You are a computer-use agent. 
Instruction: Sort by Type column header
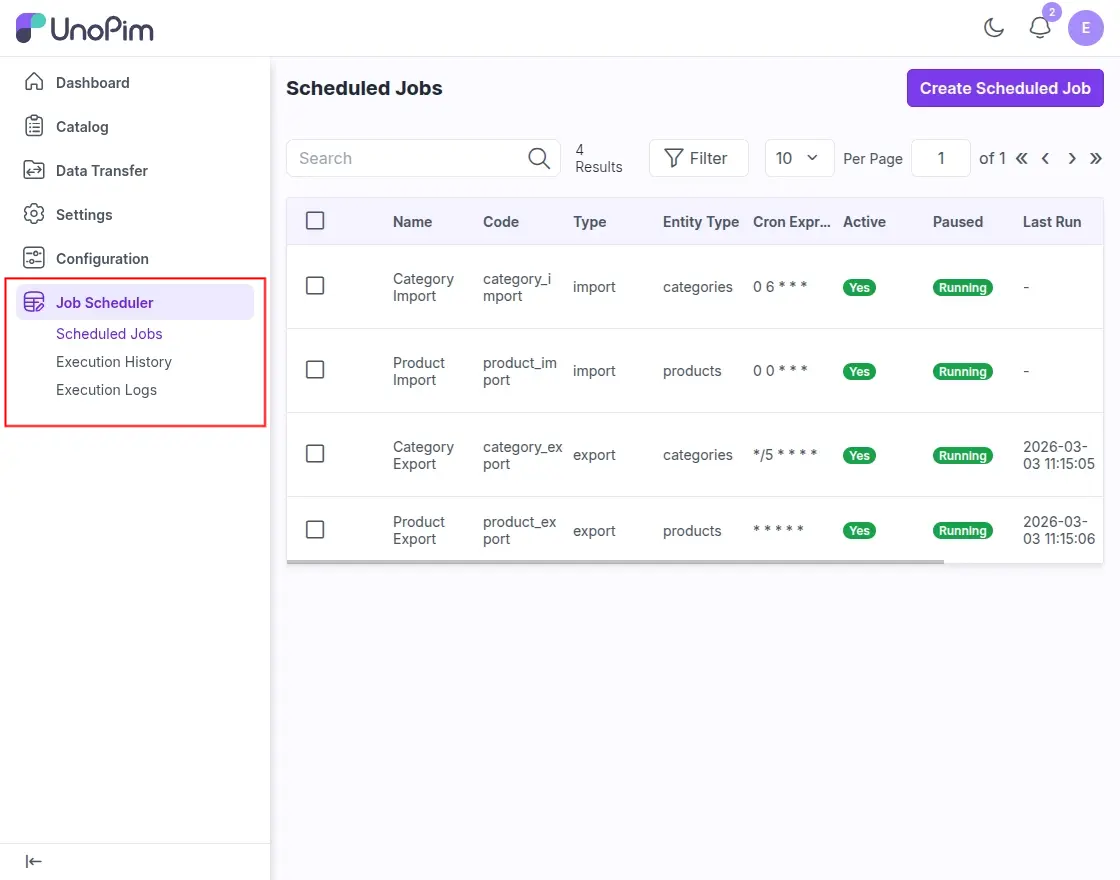pos(589,221)
